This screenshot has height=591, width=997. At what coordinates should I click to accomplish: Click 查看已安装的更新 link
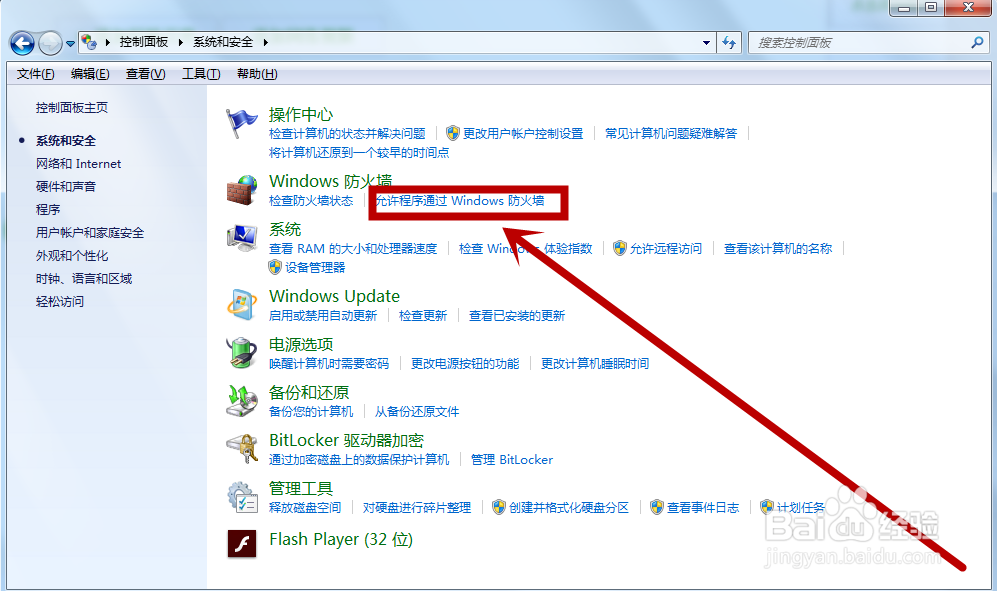[517, 316]
